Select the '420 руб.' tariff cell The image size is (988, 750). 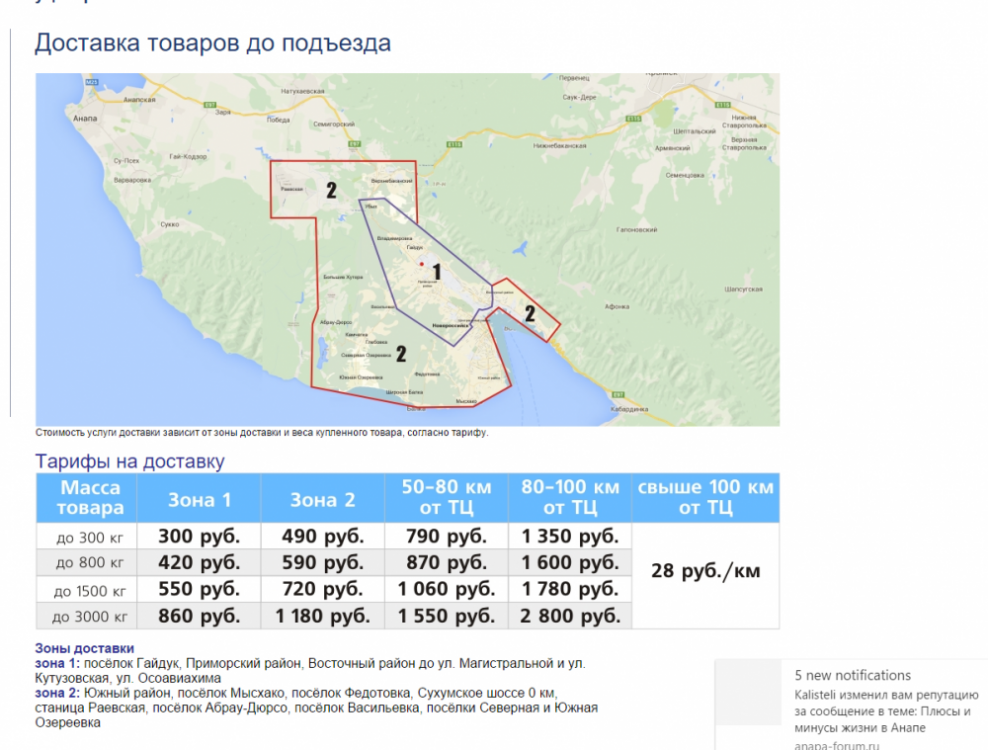coord(198,562)
